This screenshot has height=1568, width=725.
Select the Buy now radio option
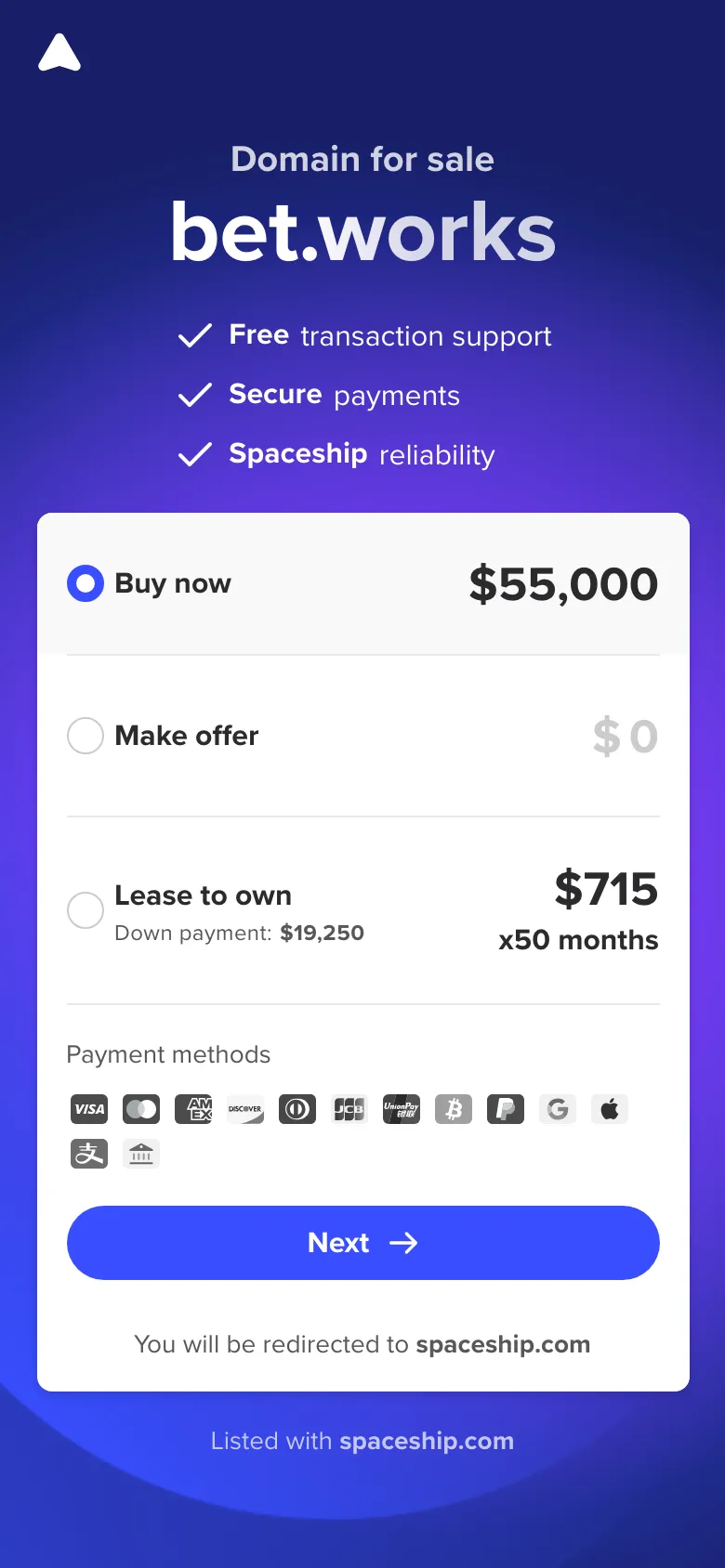pyautogui.click(x=86, y=583)
